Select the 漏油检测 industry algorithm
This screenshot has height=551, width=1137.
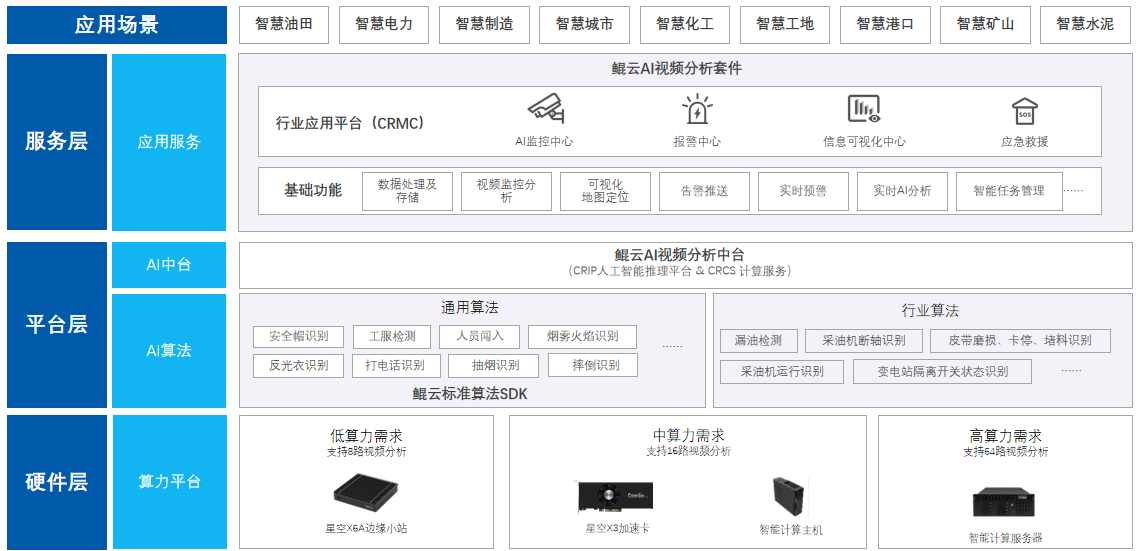[758, 341]
